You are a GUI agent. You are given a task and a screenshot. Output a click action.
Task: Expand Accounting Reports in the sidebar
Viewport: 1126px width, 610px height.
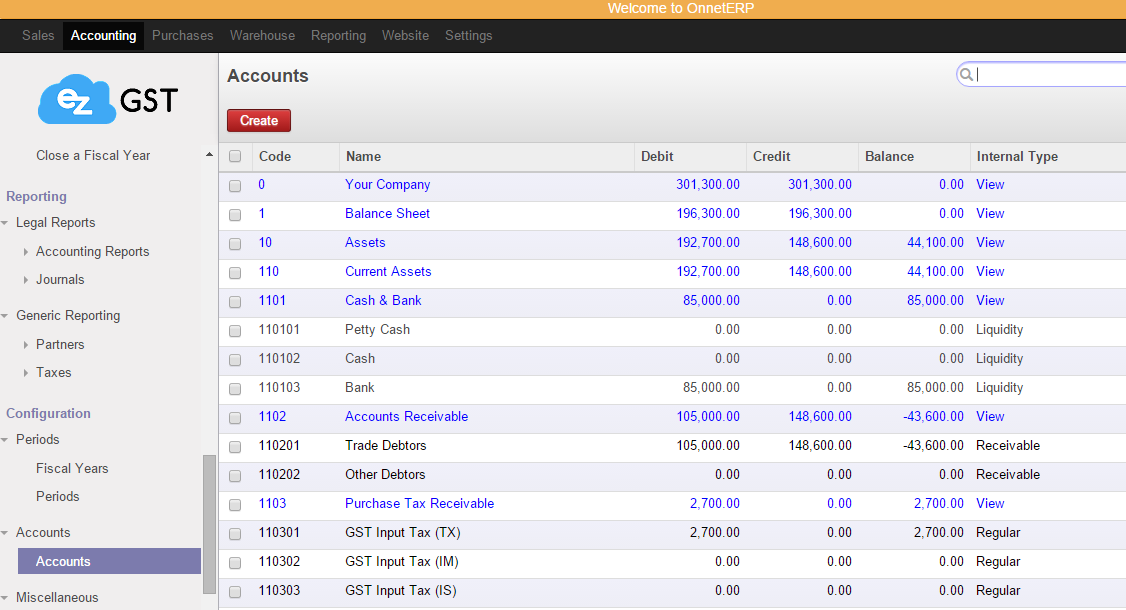pyautogui.click(x=26, y=251)
